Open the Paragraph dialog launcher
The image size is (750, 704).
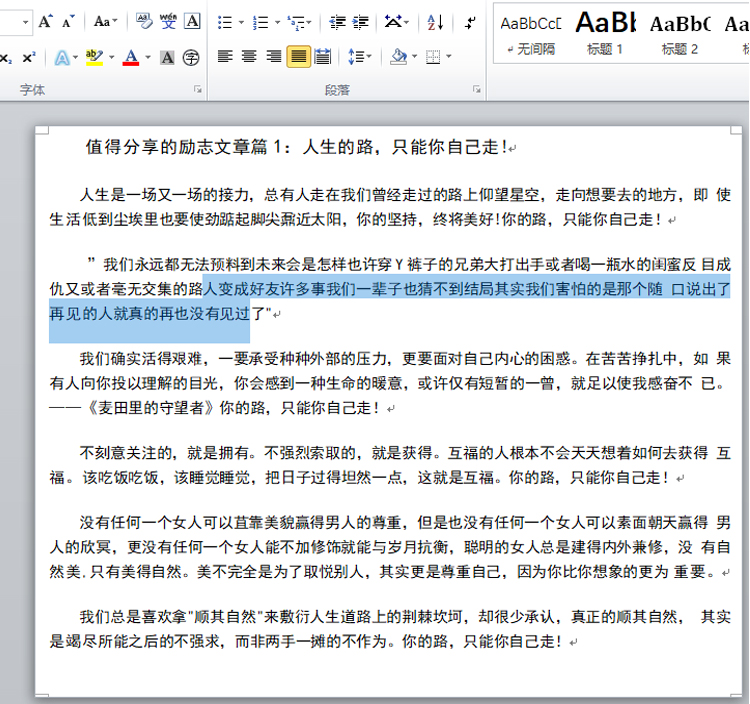coord(476,89)
